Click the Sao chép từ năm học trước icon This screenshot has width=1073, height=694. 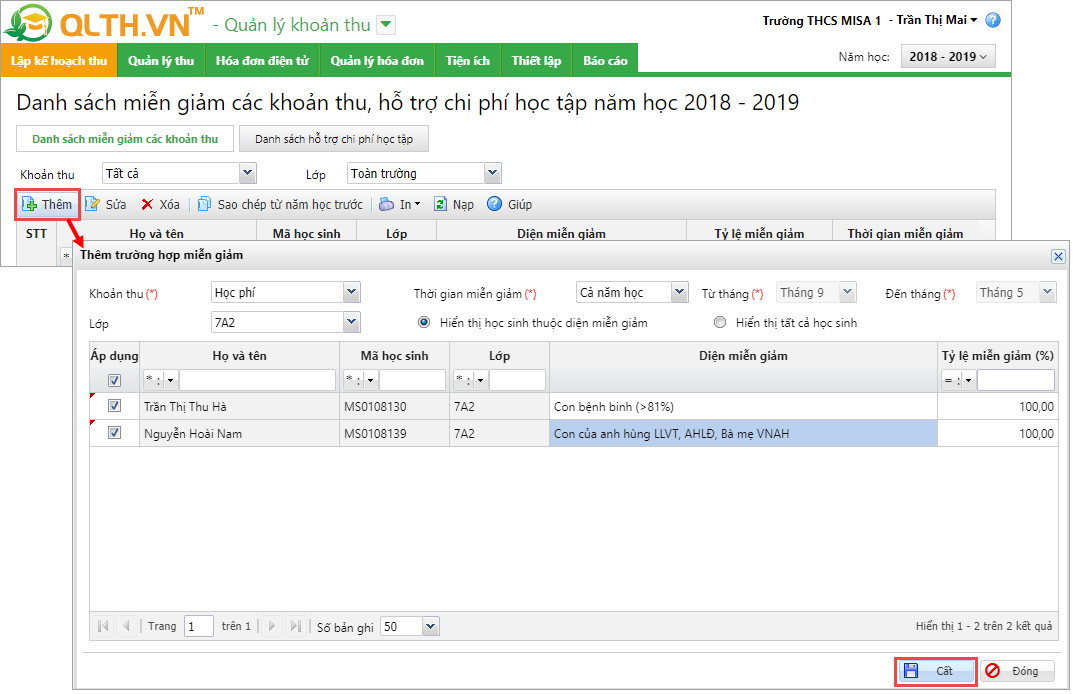tap(205, 204)
